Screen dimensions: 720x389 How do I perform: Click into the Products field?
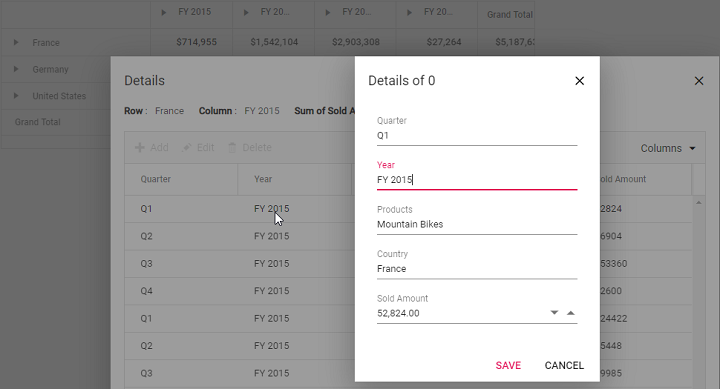tap(477, 224)
